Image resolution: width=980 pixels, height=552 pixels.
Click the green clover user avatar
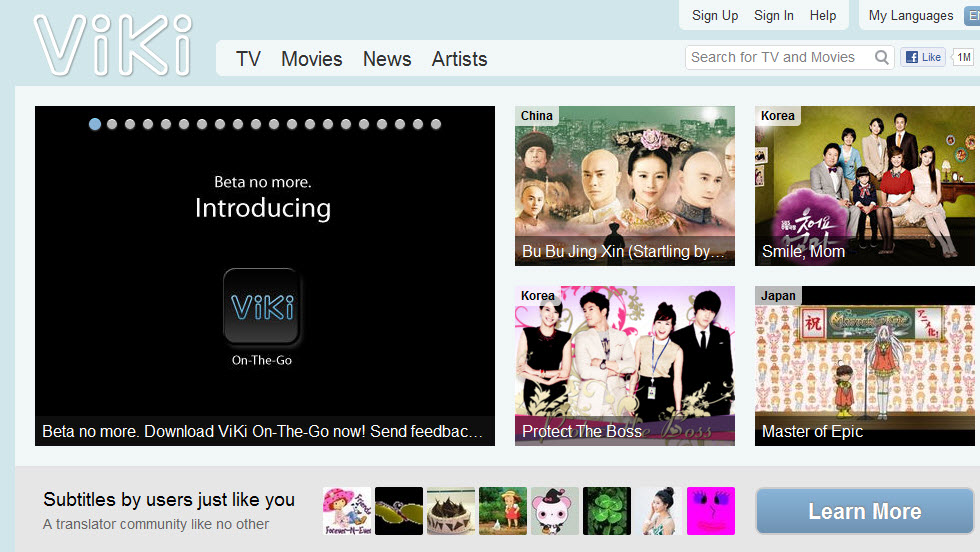tap(607, 511)
